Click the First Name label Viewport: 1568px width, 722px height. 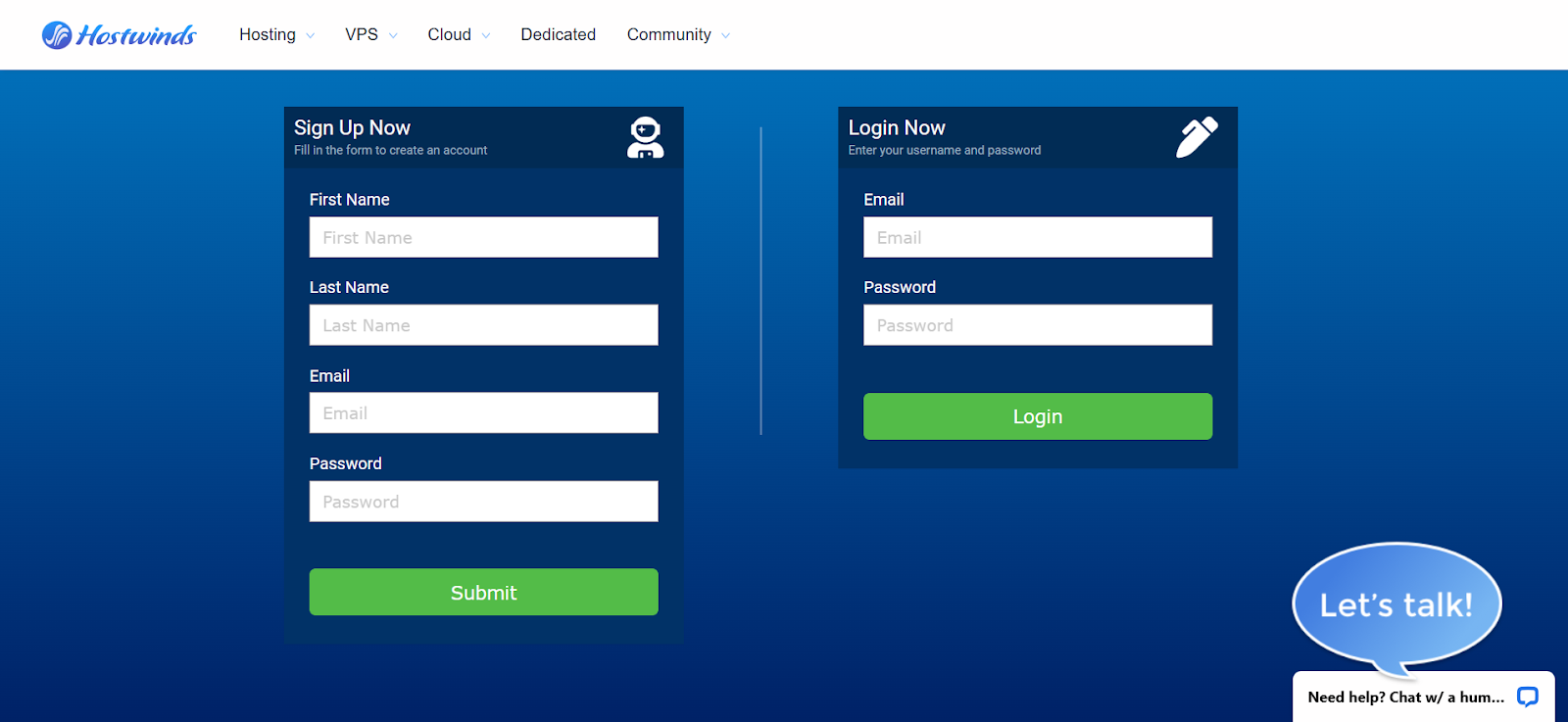(350, 199)
